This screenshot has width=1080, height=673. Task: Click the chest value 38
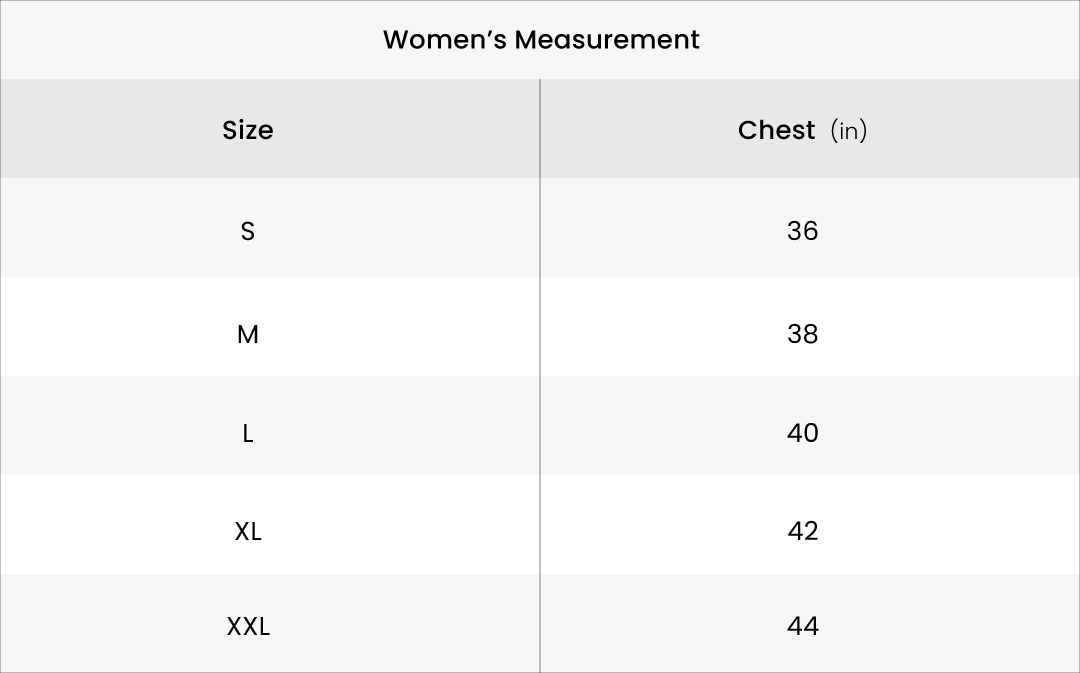802,335
